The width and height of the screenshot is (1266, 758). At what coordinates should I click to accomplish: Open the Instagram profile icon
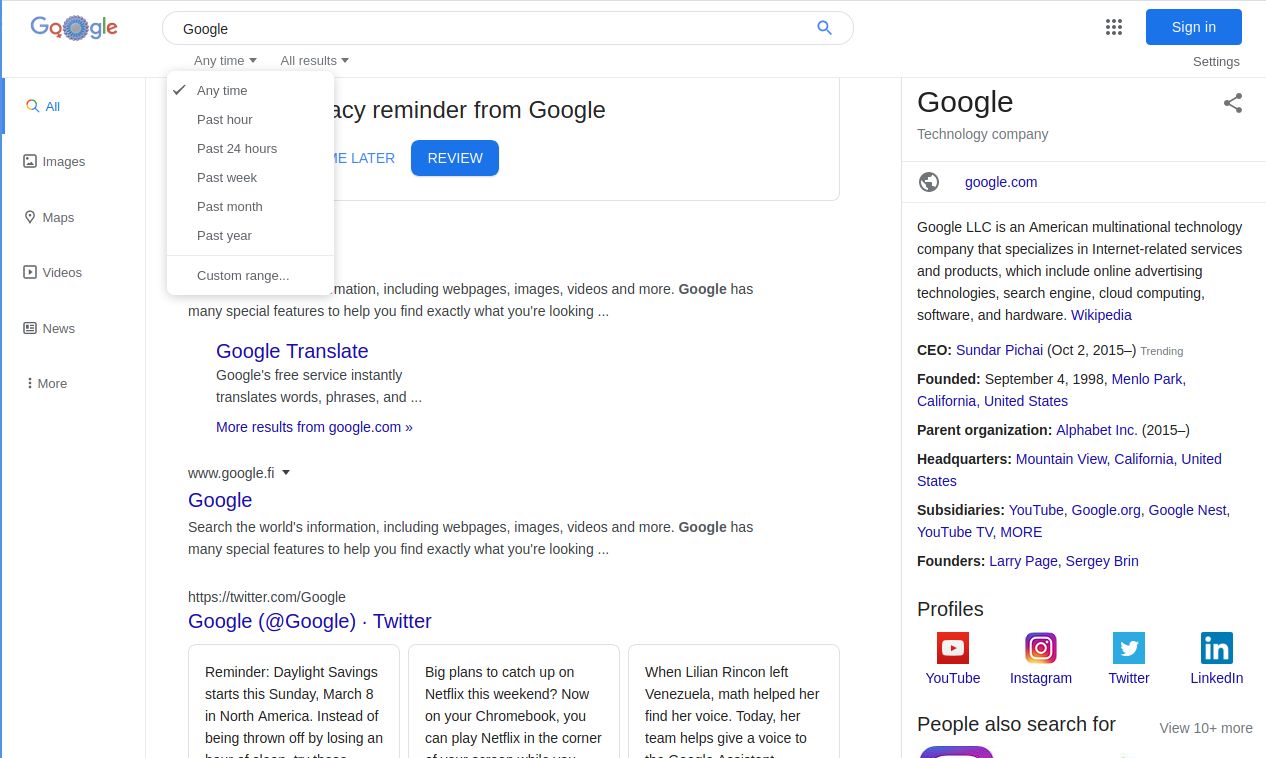1041,648
